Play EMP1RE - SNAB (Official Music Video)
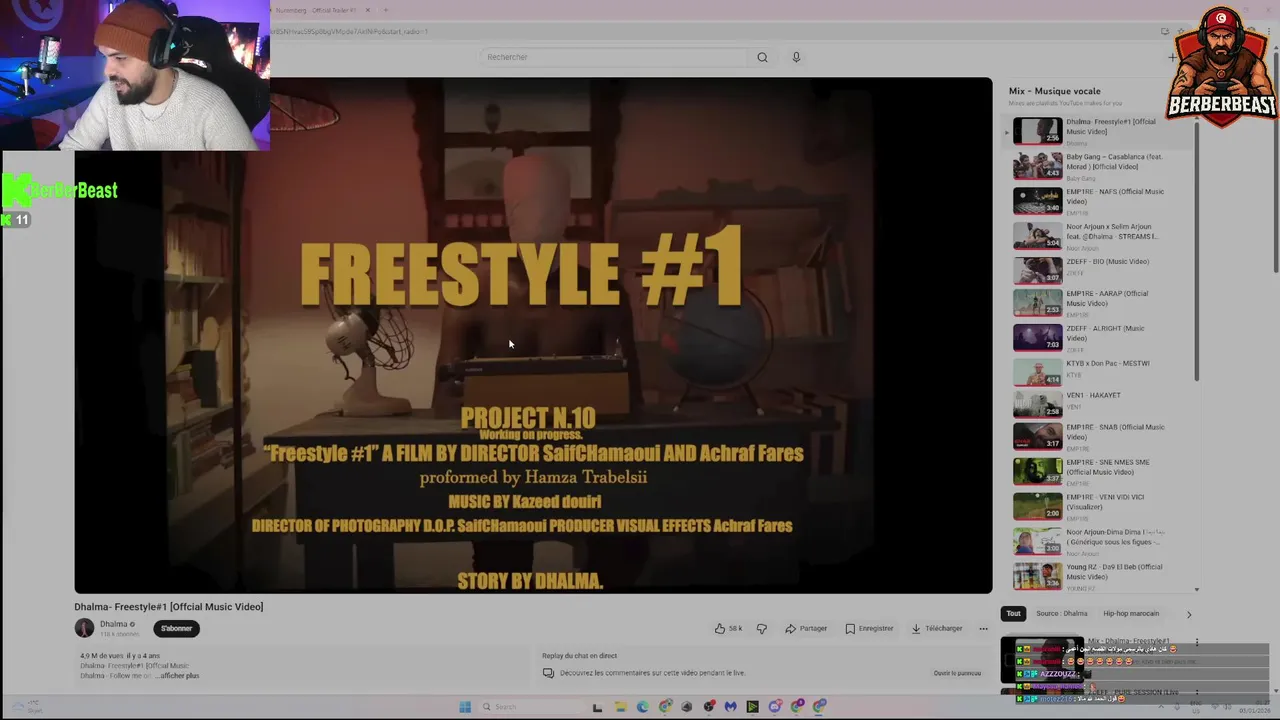Image resolution: width=1280 pixels, height=720 pixels. [1100, 437]
